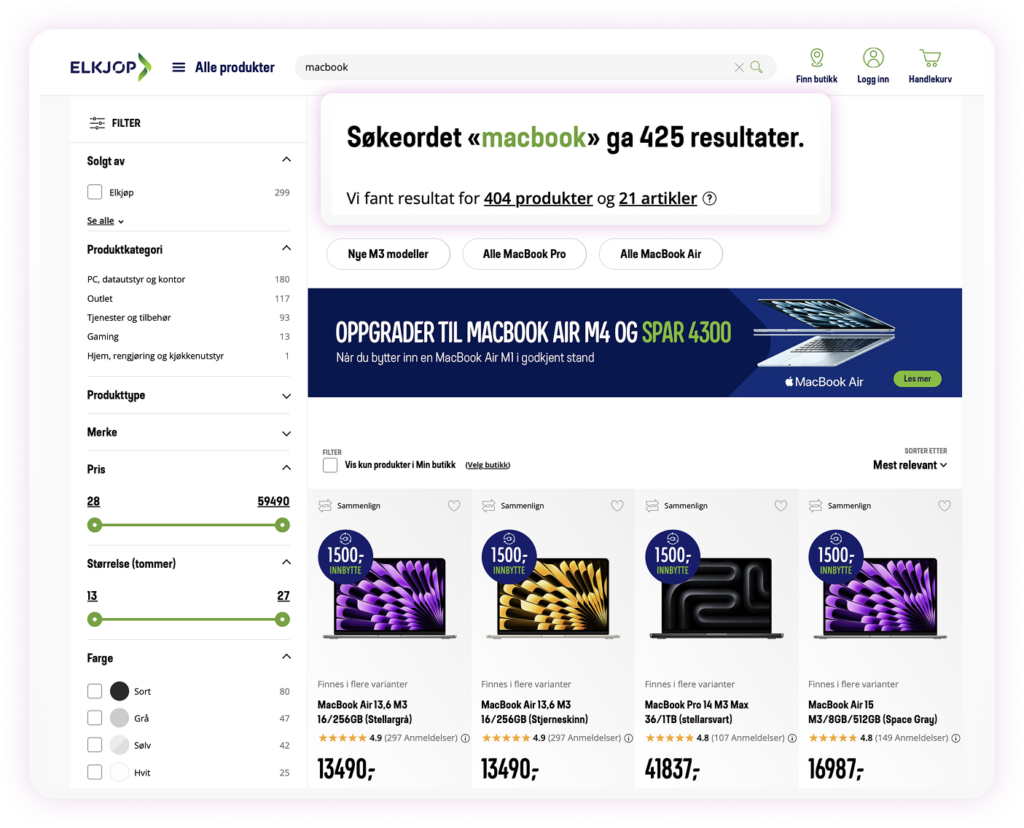Select PC, datautstyr og kontor category
This screenshot has width=1024, height=828.
point(136,279)
